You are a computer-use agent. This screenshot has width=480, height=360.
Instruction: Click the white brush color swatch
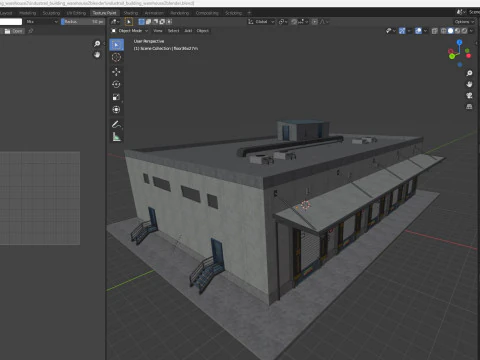[x=11, y=22]
